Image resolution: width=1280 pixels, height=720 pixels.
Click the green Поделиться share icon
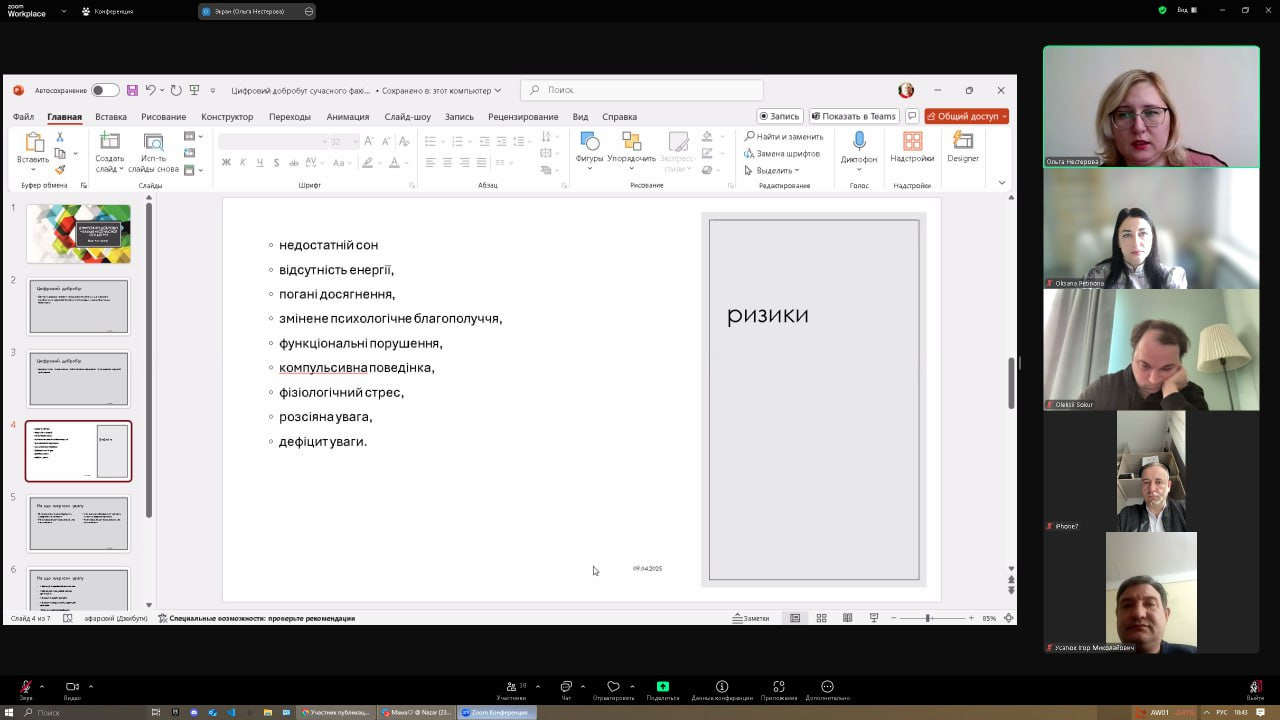(662, 687)
